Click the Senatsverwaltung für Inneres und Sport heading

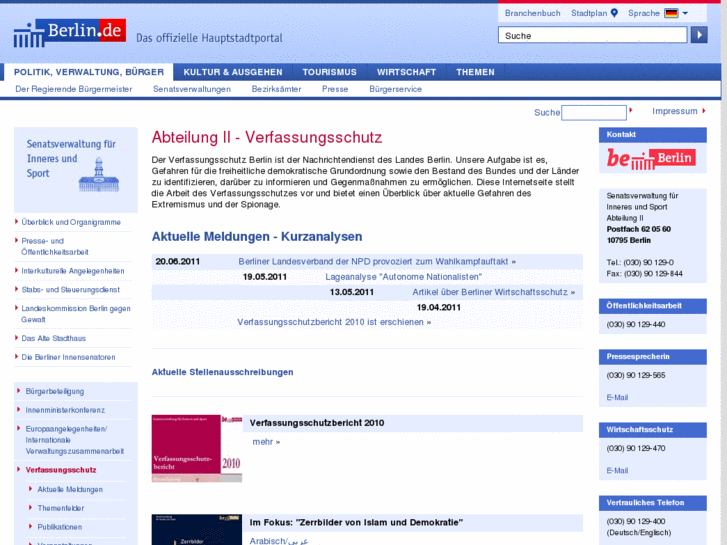pyautogui.click(x=70, y=159)
